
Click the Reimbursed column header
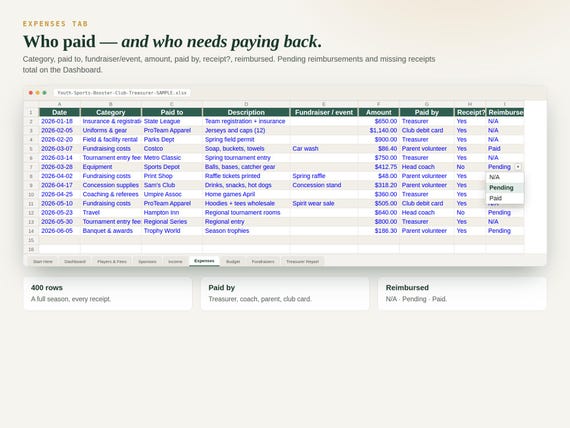505,112
